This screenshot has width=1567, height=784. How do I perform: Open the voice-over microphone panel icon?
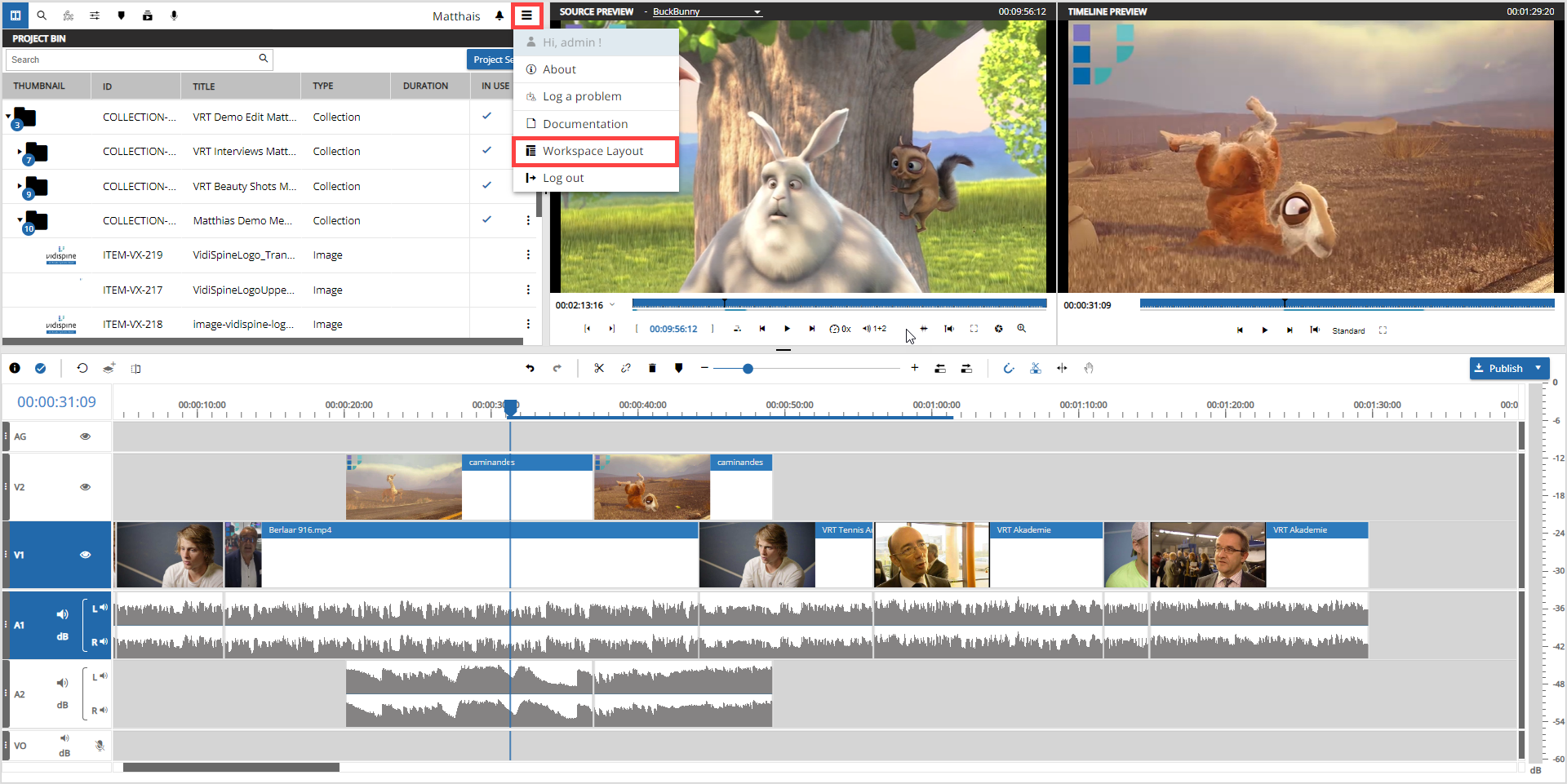pos(174,16)
